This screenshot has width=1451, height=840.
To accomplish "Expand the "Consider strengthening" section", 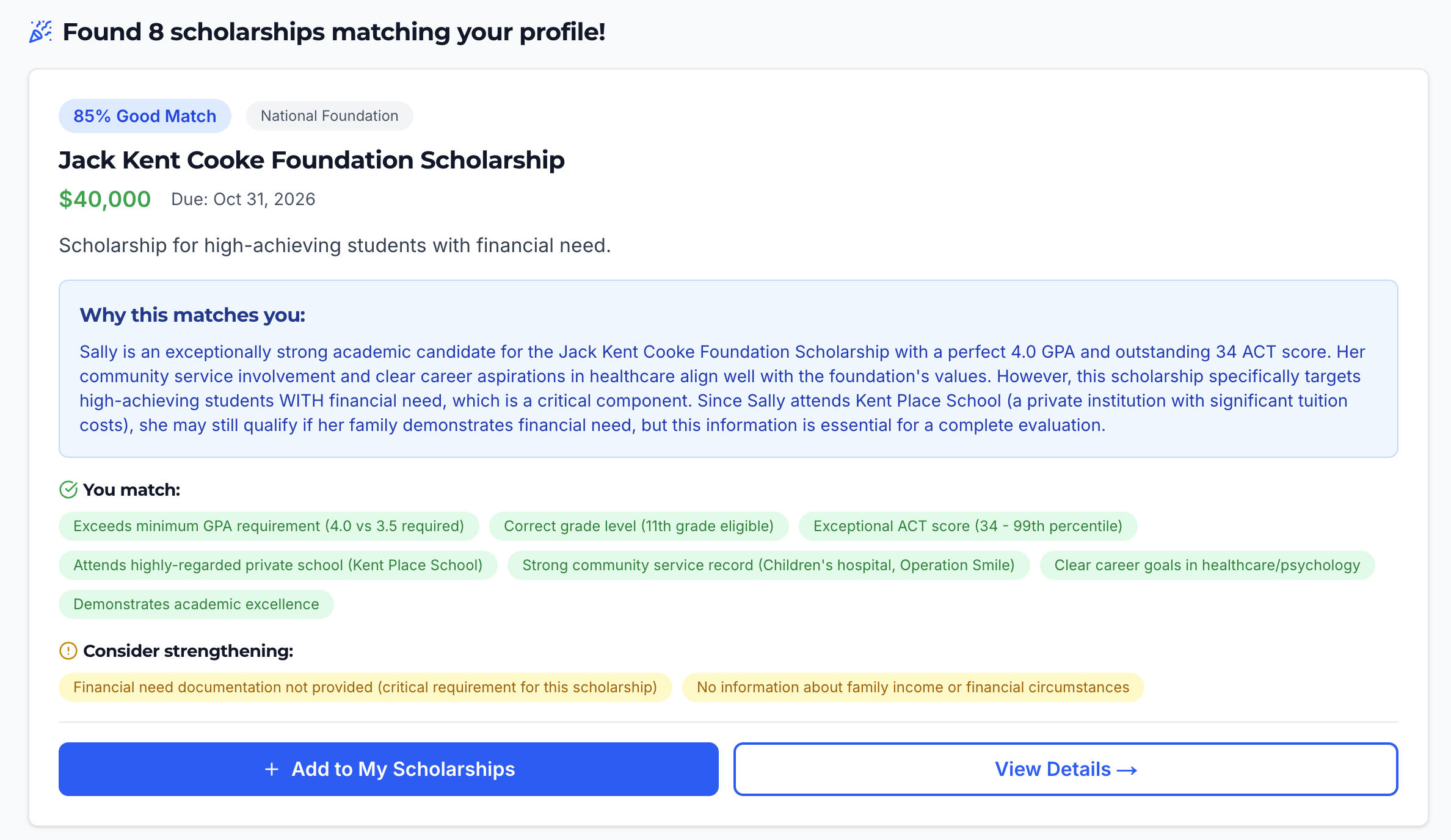I will click(187, 651).
